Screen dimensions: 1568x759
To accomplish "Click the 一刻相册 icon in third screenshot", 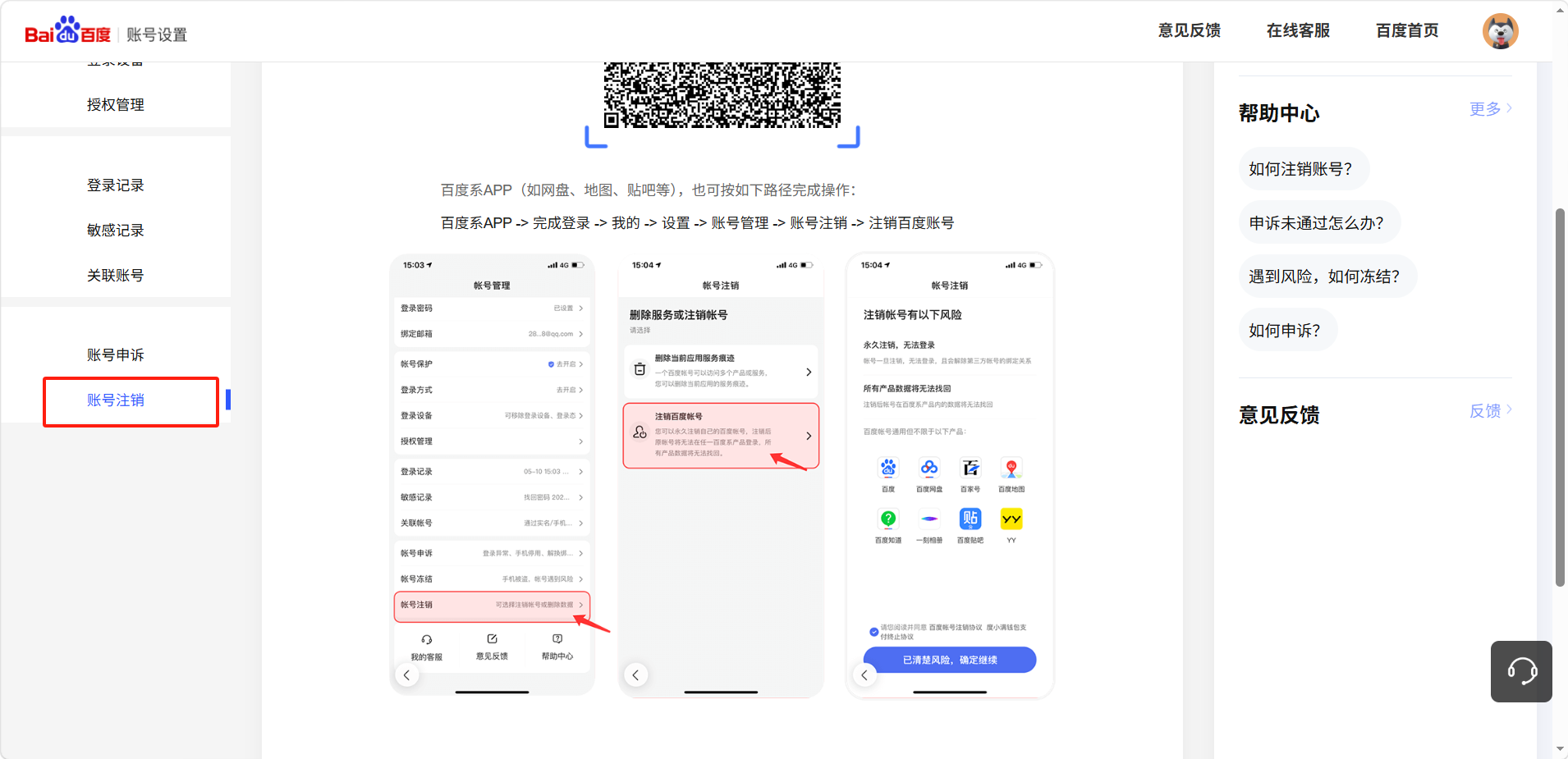I will [929, 519].
